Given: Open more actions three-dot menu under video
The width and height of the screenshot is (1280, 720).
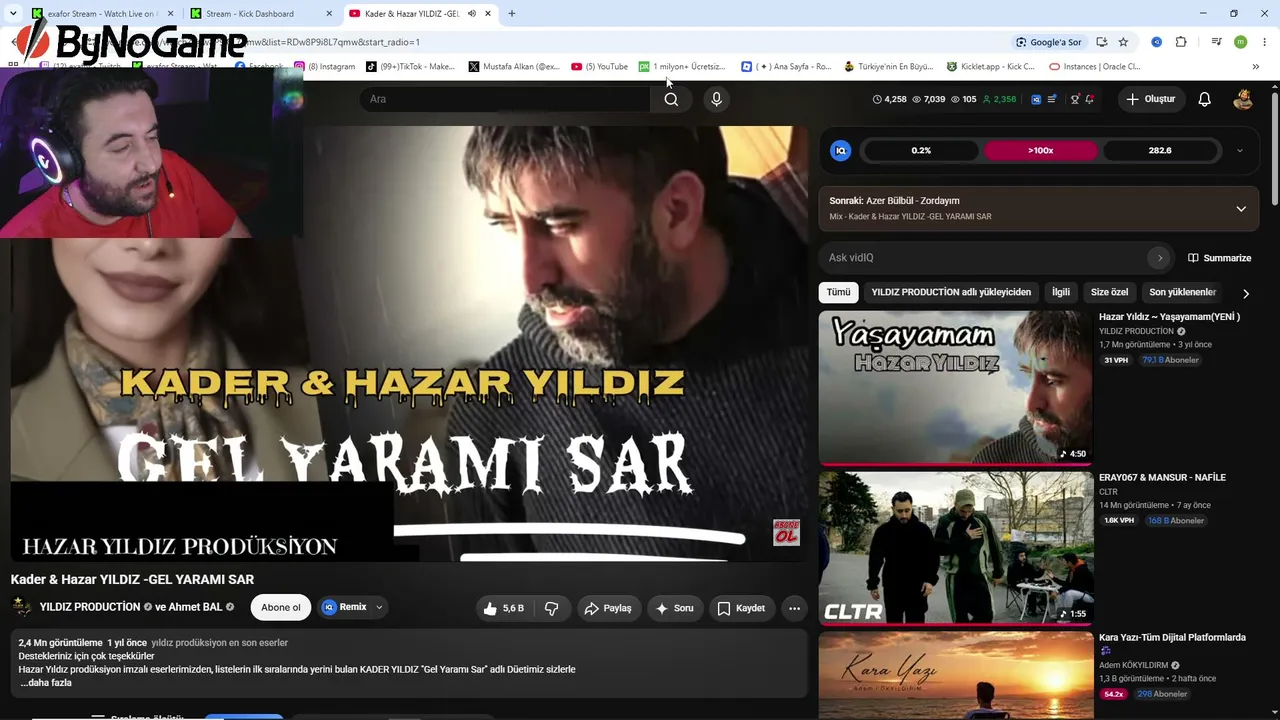Looking at the screenshot, I should coord(794,608).
